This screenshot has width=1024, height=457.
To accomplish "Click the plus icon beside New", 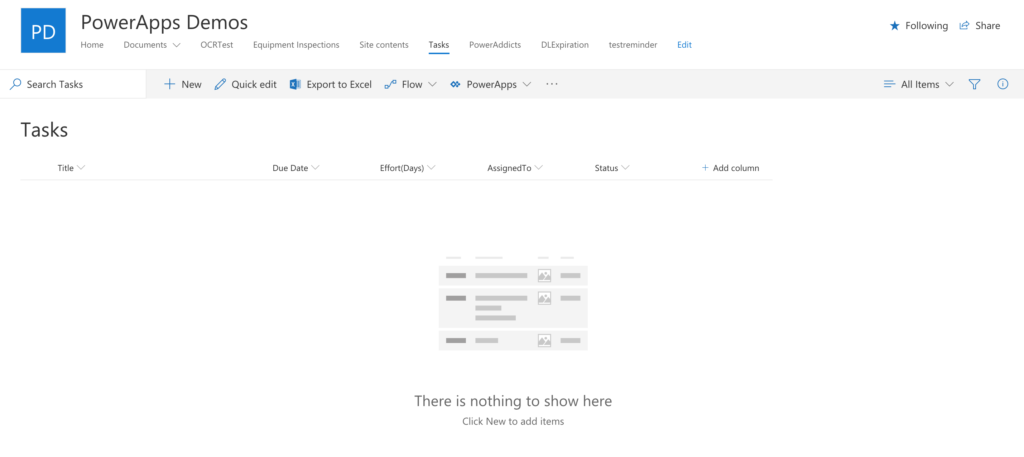I will pos(170,84).
